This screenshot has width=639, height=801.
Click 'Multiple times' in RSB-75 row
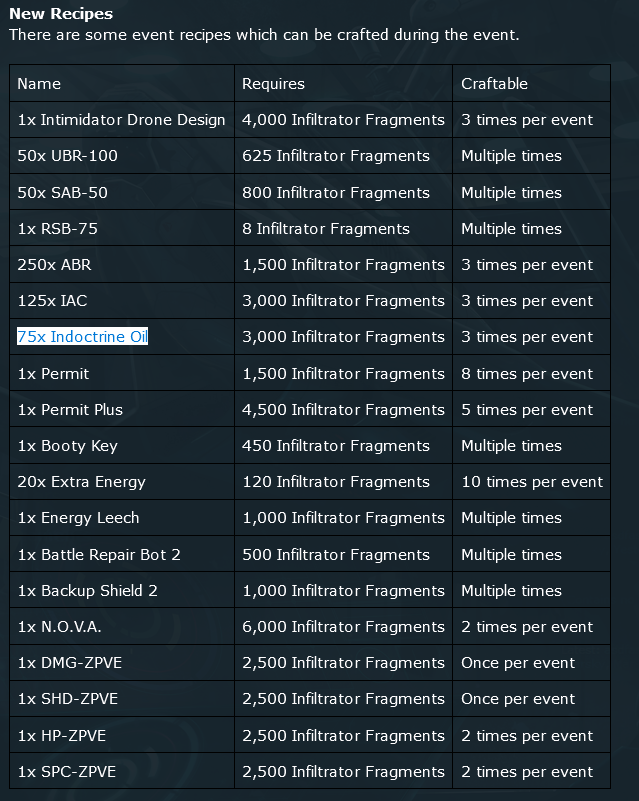coord(531,228)
